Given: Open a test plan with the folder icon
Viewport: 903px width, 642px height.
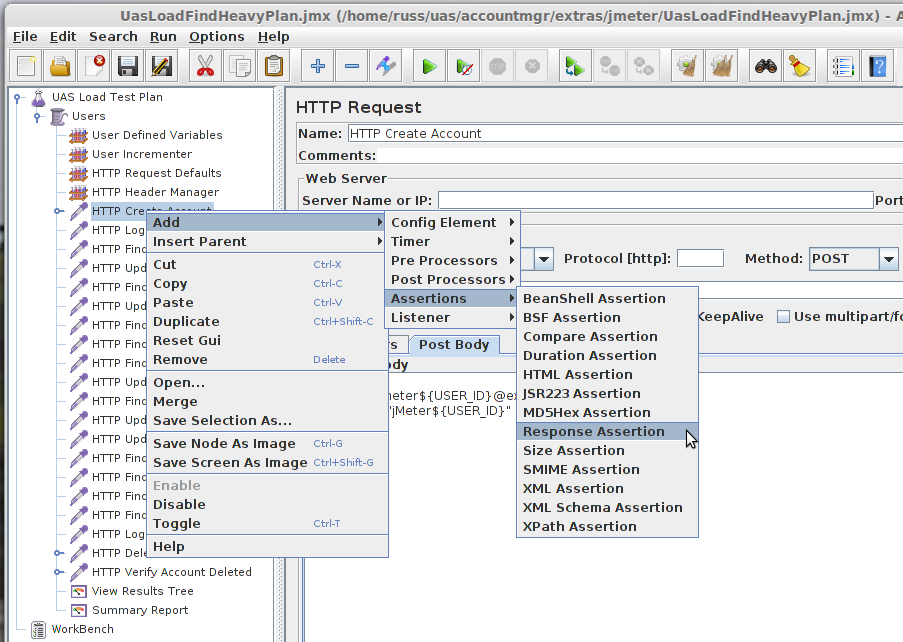Looking at the screenshot, I should coord(60,66).
